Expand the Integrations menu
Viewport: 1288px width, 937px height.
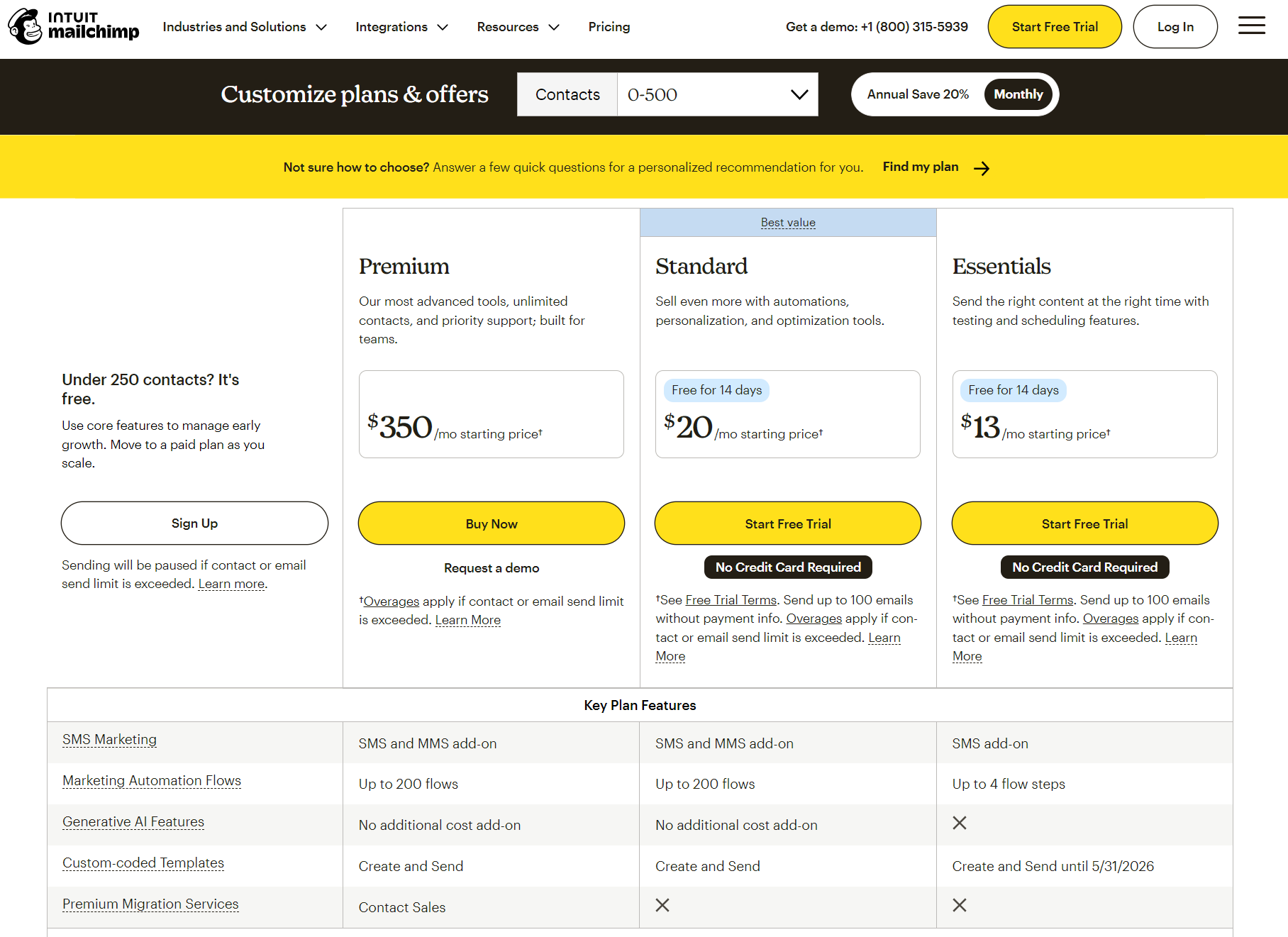402,27
